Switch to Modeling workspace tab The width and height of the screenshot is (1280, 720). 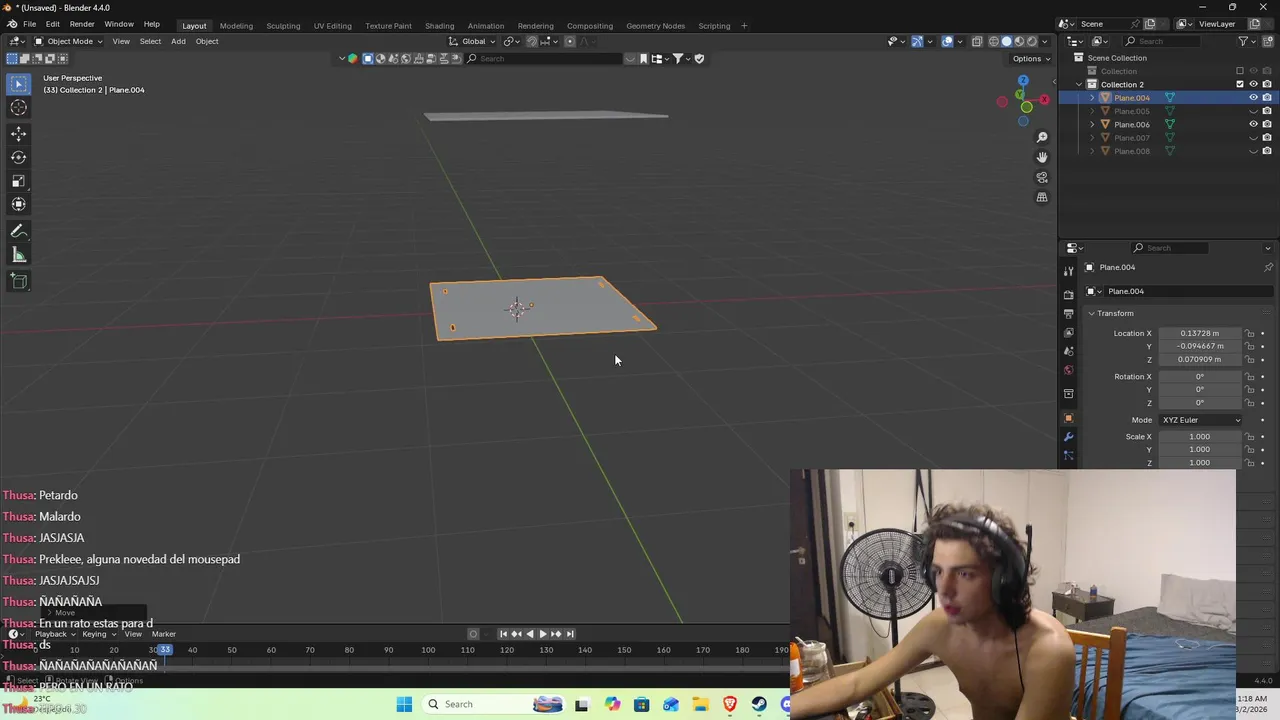coord(236,25)
